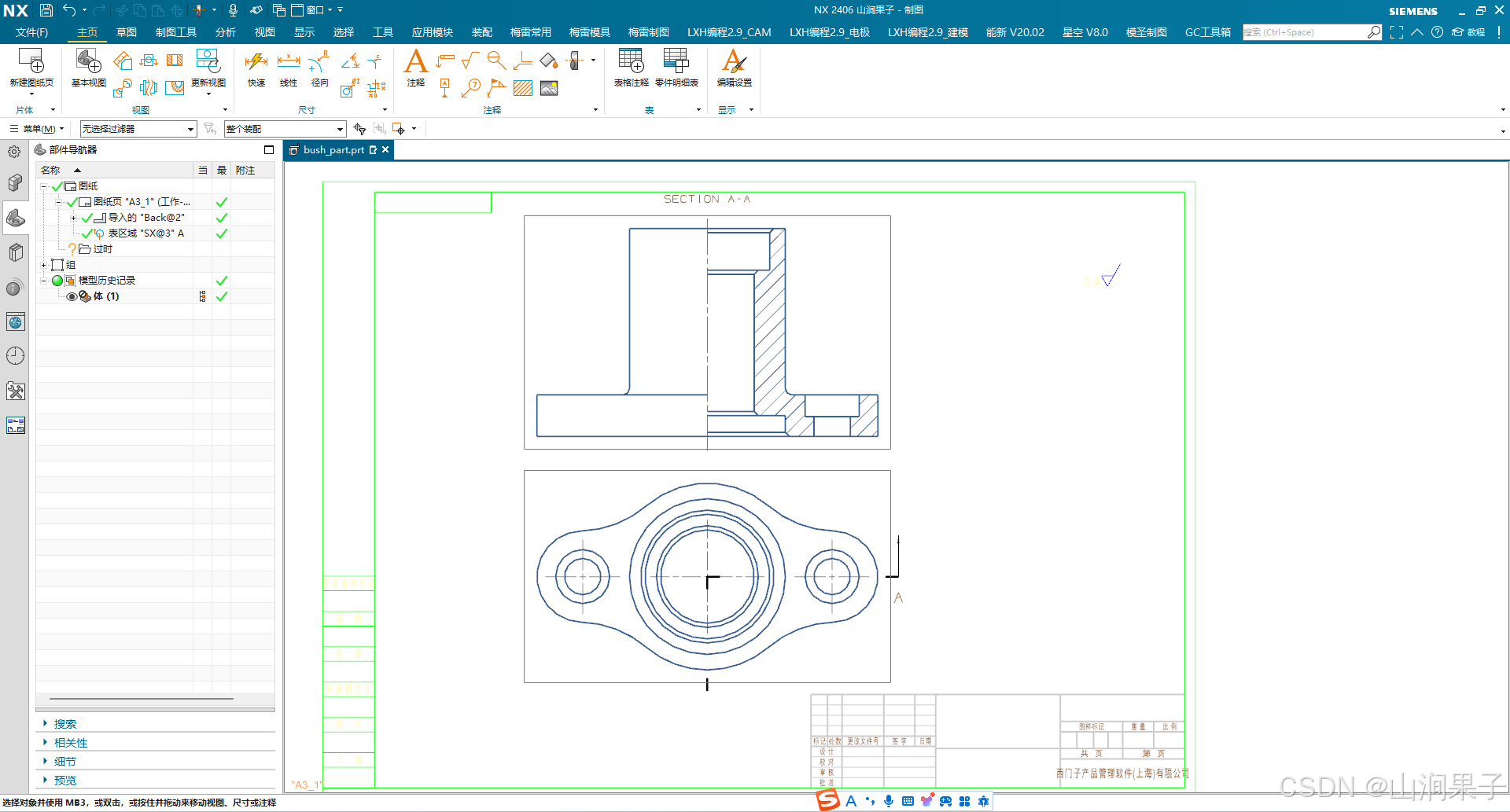Click the large 注释 note tool icon

click(416, 61)
